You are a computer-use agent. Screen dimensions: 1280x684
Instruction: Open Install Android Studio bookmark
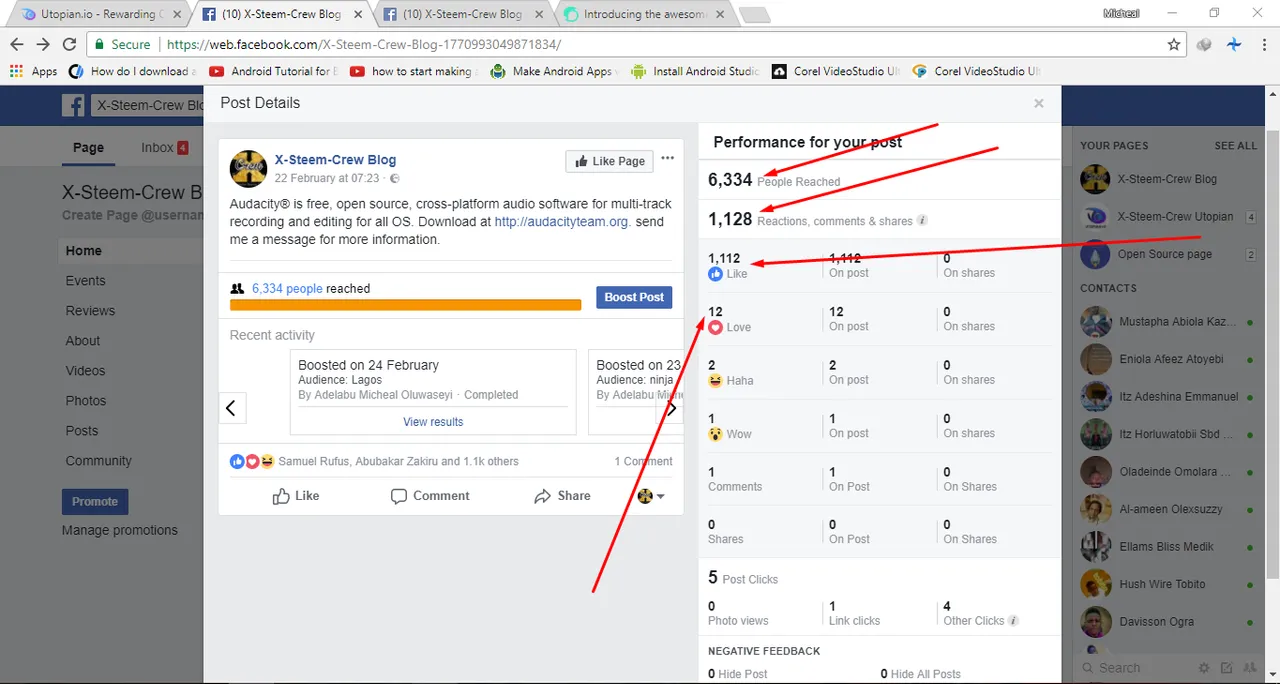point(696,71)
